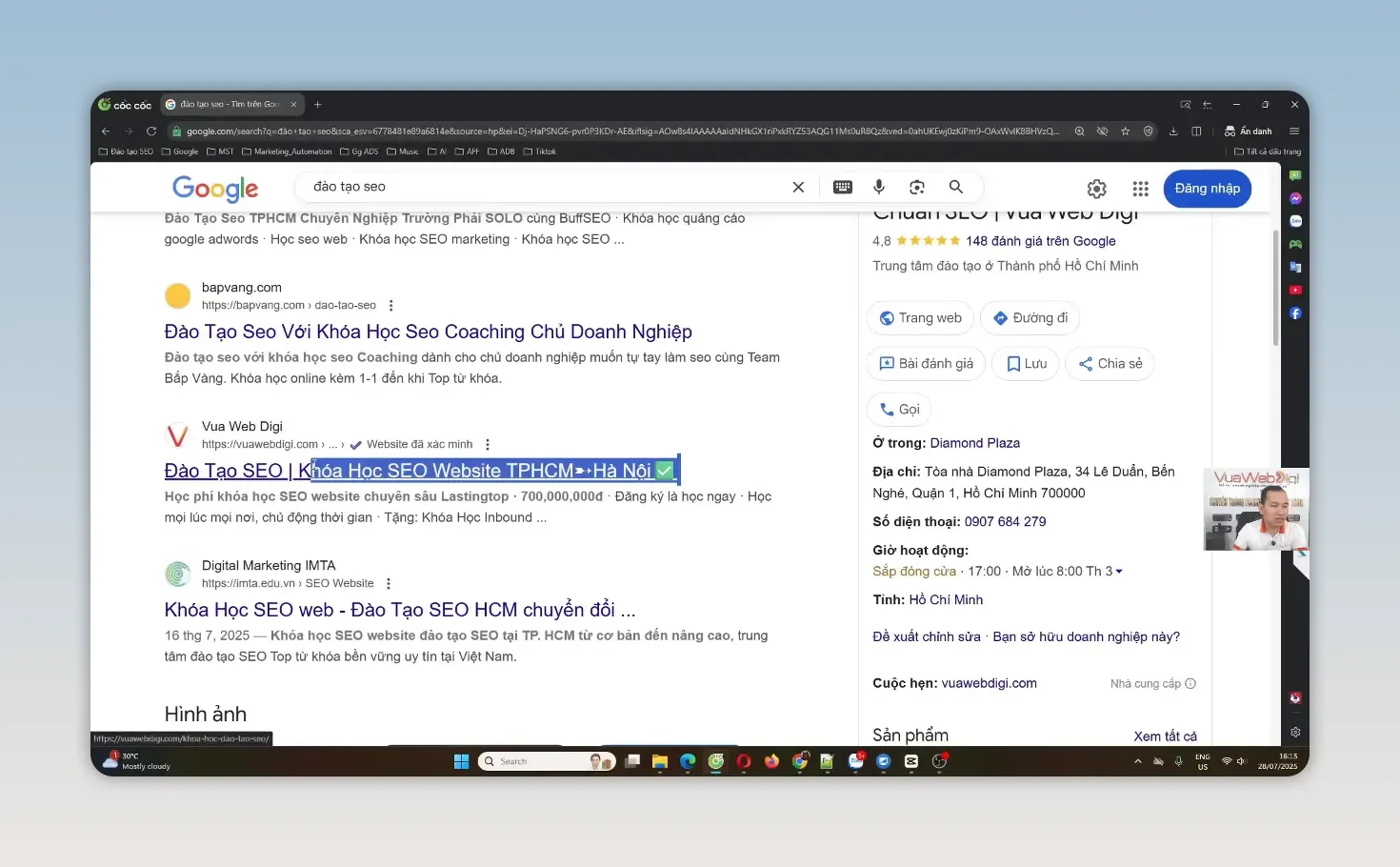1400x867 pixels.
Task: Click the address bar URL
Action: (622, 131)
